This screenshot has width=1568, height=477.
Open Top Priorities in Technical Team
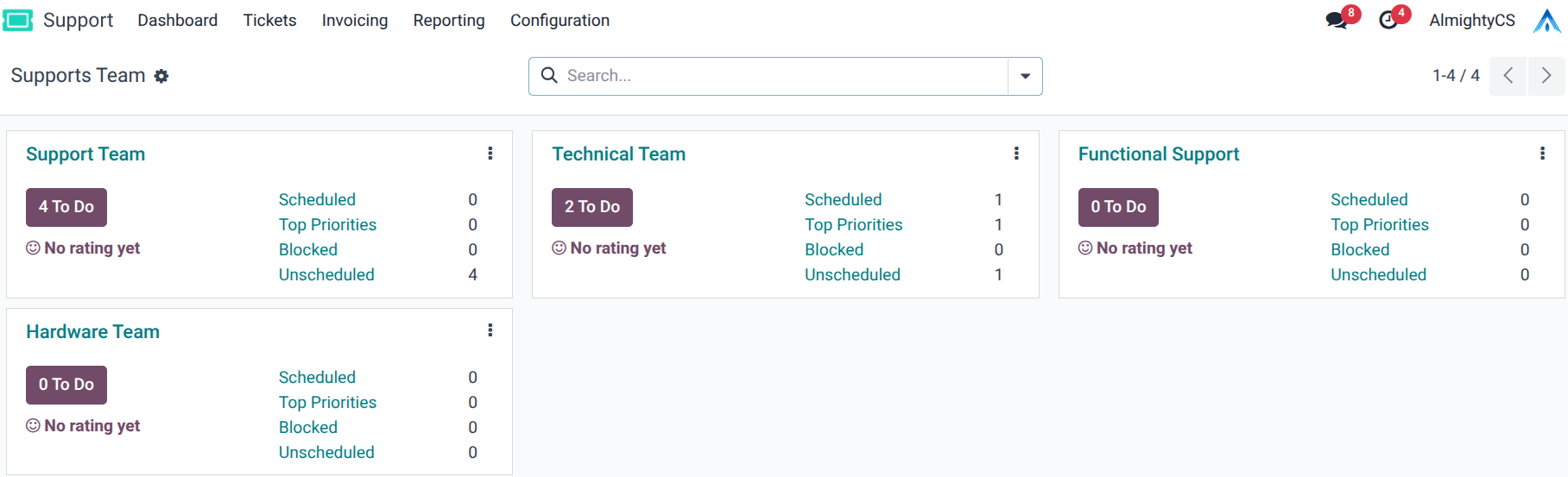coord(853,224)
